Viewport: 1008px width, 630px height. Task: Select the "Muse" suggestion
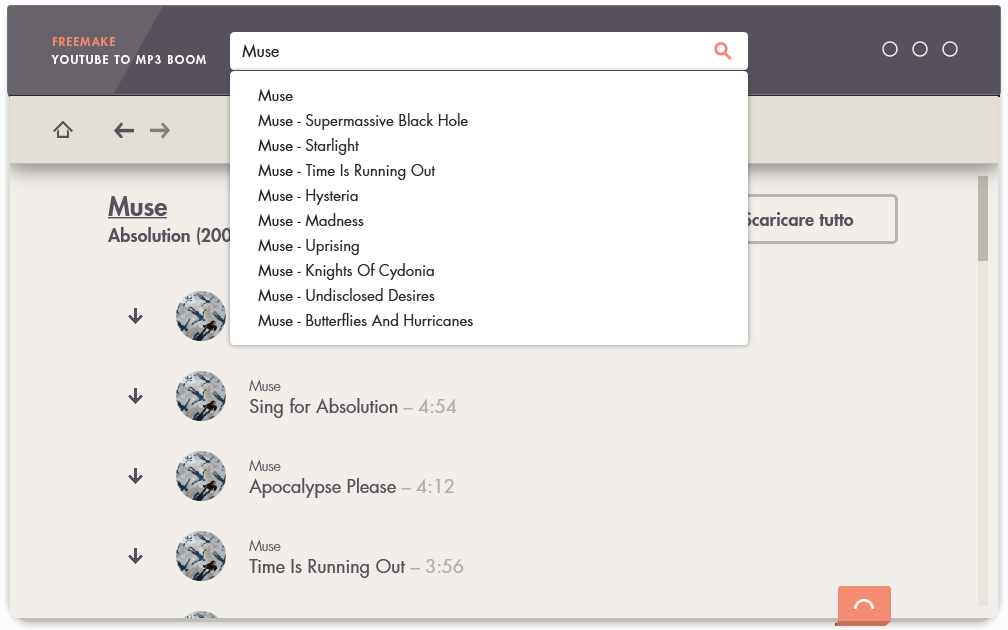(x=275, y=96)
